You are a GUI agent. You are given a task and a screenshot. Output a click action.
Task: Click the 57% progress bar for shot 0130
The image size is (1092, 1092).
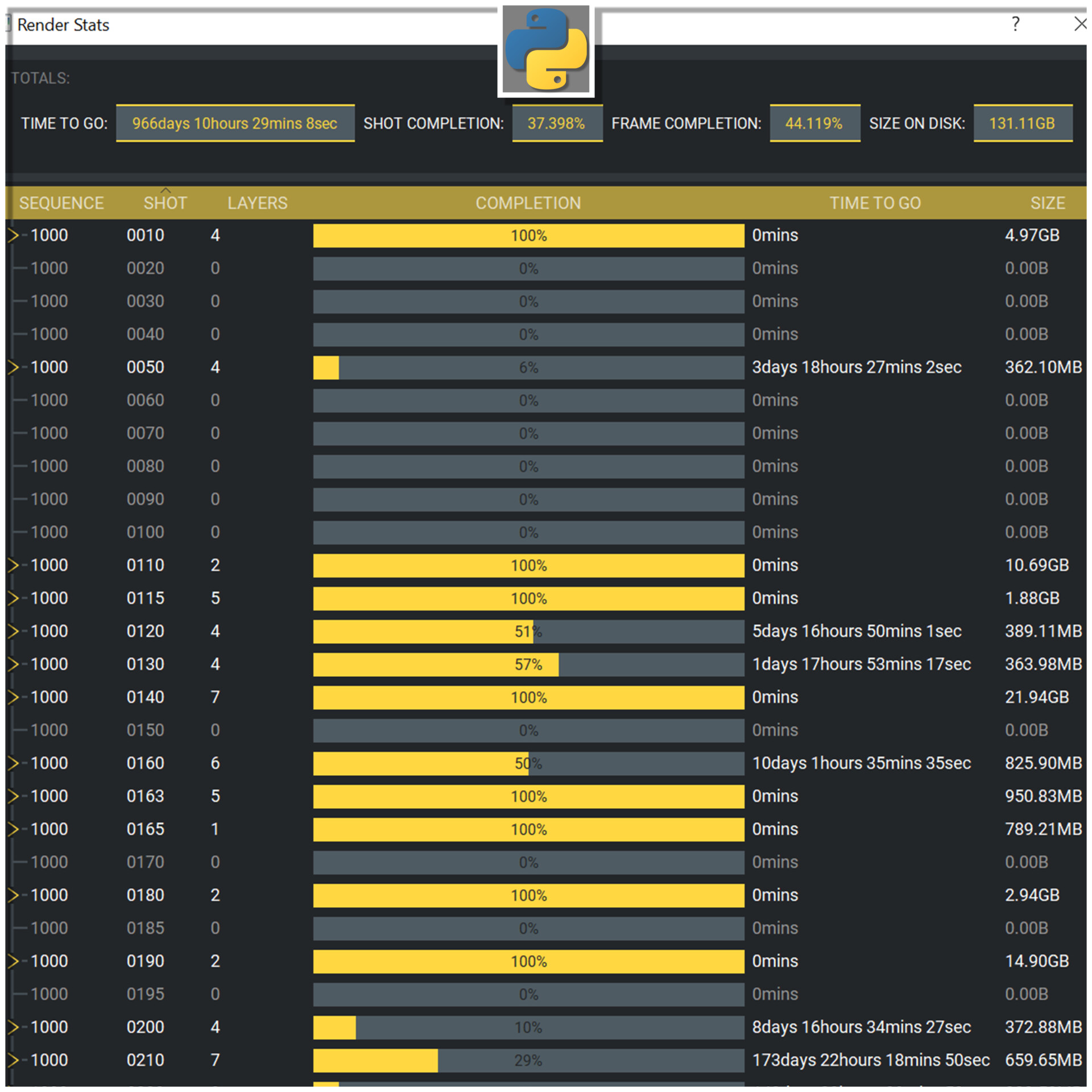pyautogui.click(x=528, y=664)
